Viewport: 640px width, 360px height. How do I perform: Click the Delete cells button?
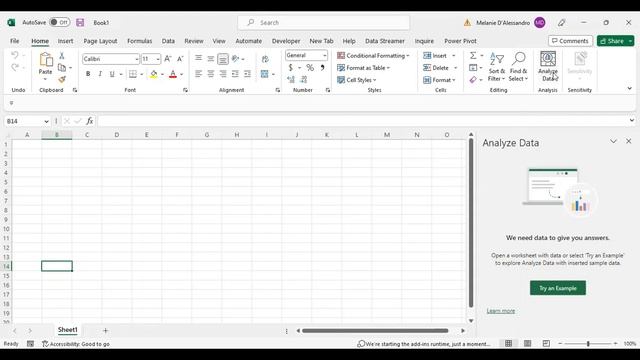point(436,68)
